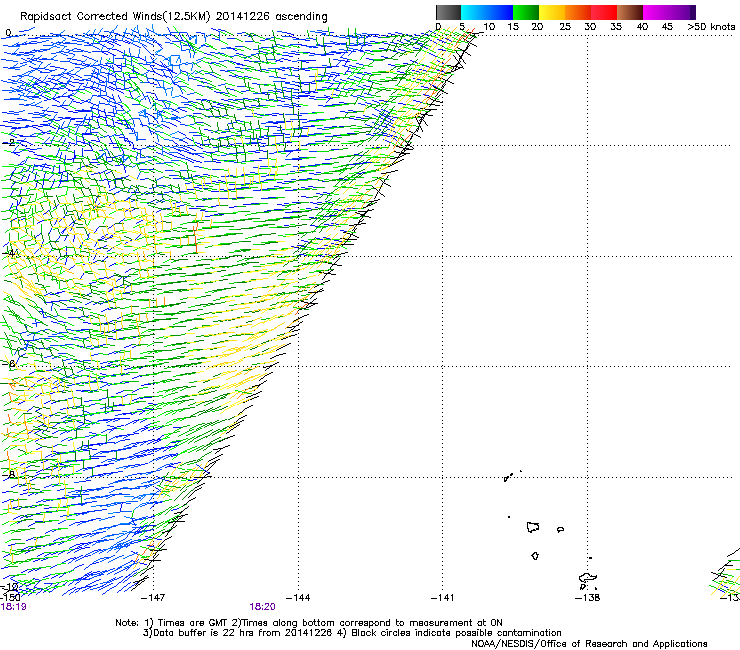740x650 pixels.
Task: Click the word 'ascending' in the title
Action: [302, 17]
